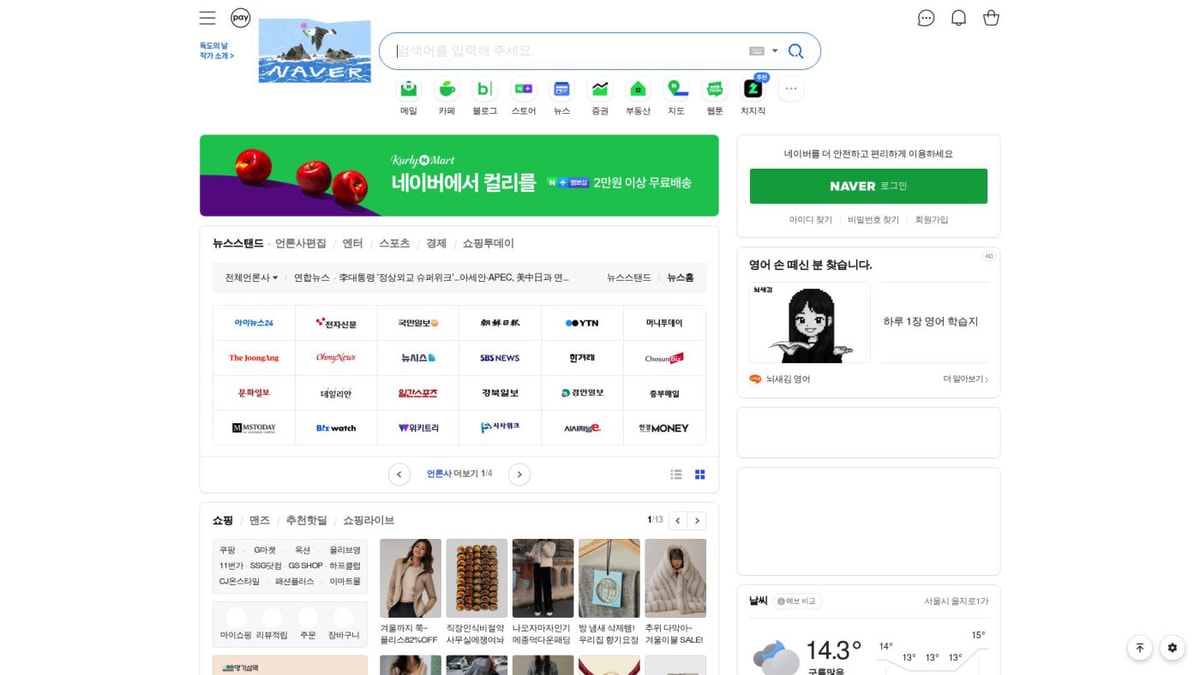Advance 언론사 더보기 with the right chevron
The width and height of the screenshot is (1200, 675).
(x=519, y=474)
